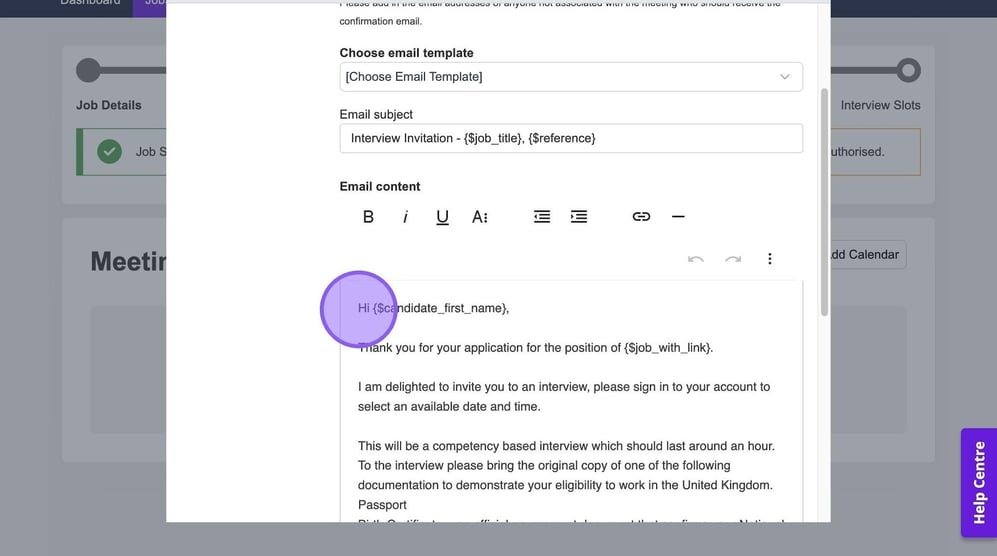
Task: Decrease indent of the paragraph
Action: click(541, 217)
